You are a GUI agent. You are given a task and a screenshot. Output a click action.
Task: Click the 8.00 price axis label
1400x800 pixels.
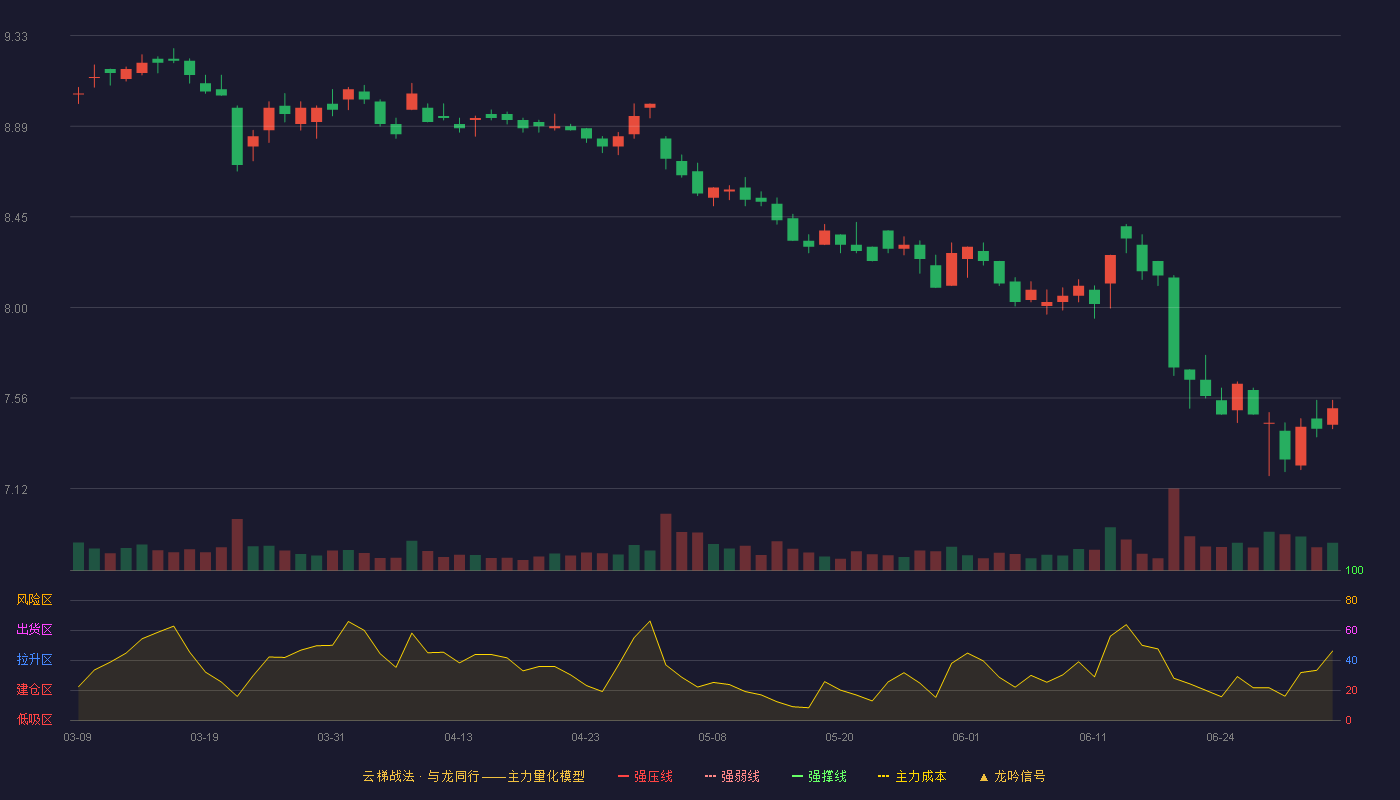pos(16,308)
